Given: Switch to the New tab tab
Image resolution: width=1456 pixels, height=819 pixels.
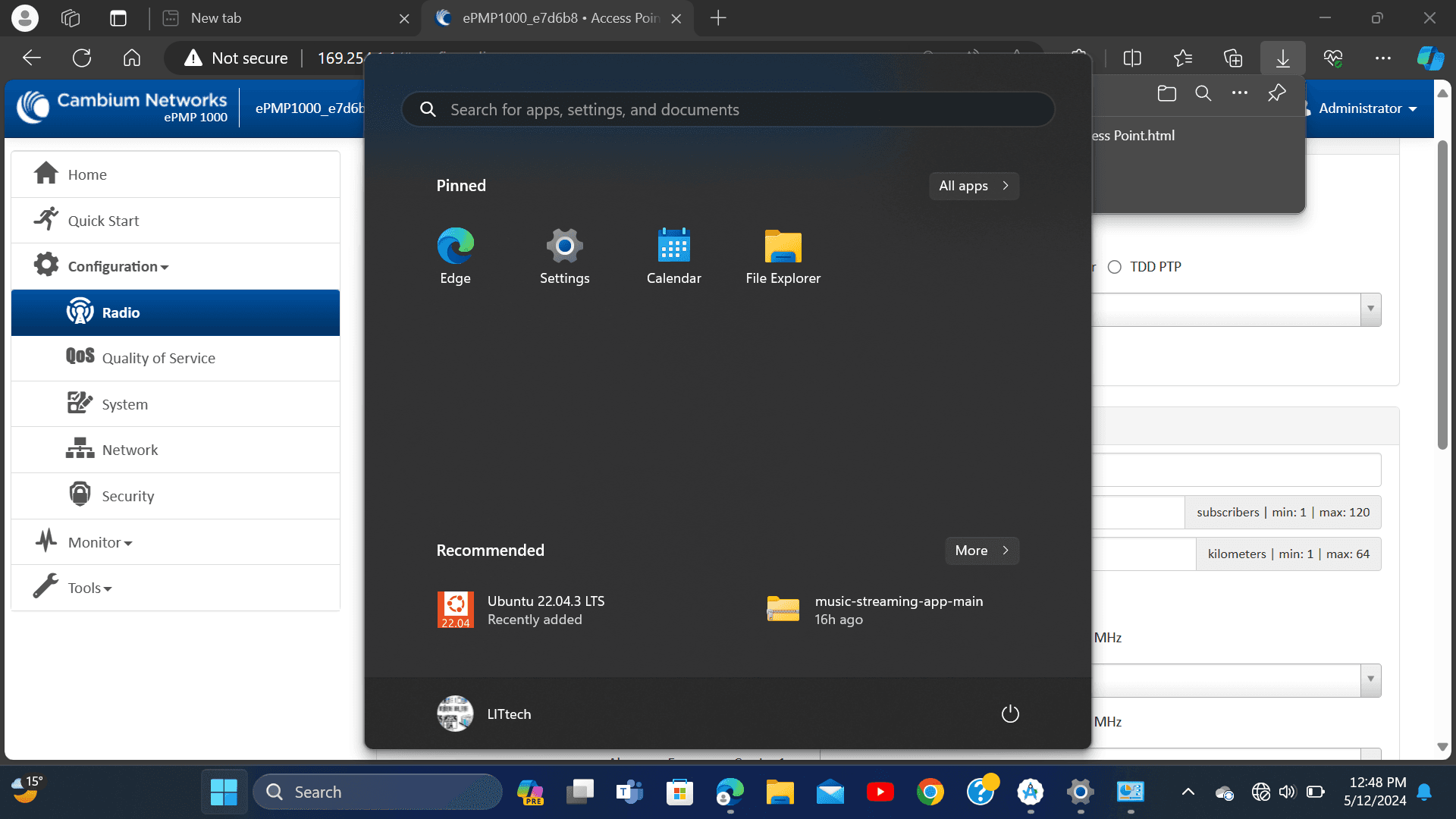Looking at the screenshot, I should tap(287, 18).
